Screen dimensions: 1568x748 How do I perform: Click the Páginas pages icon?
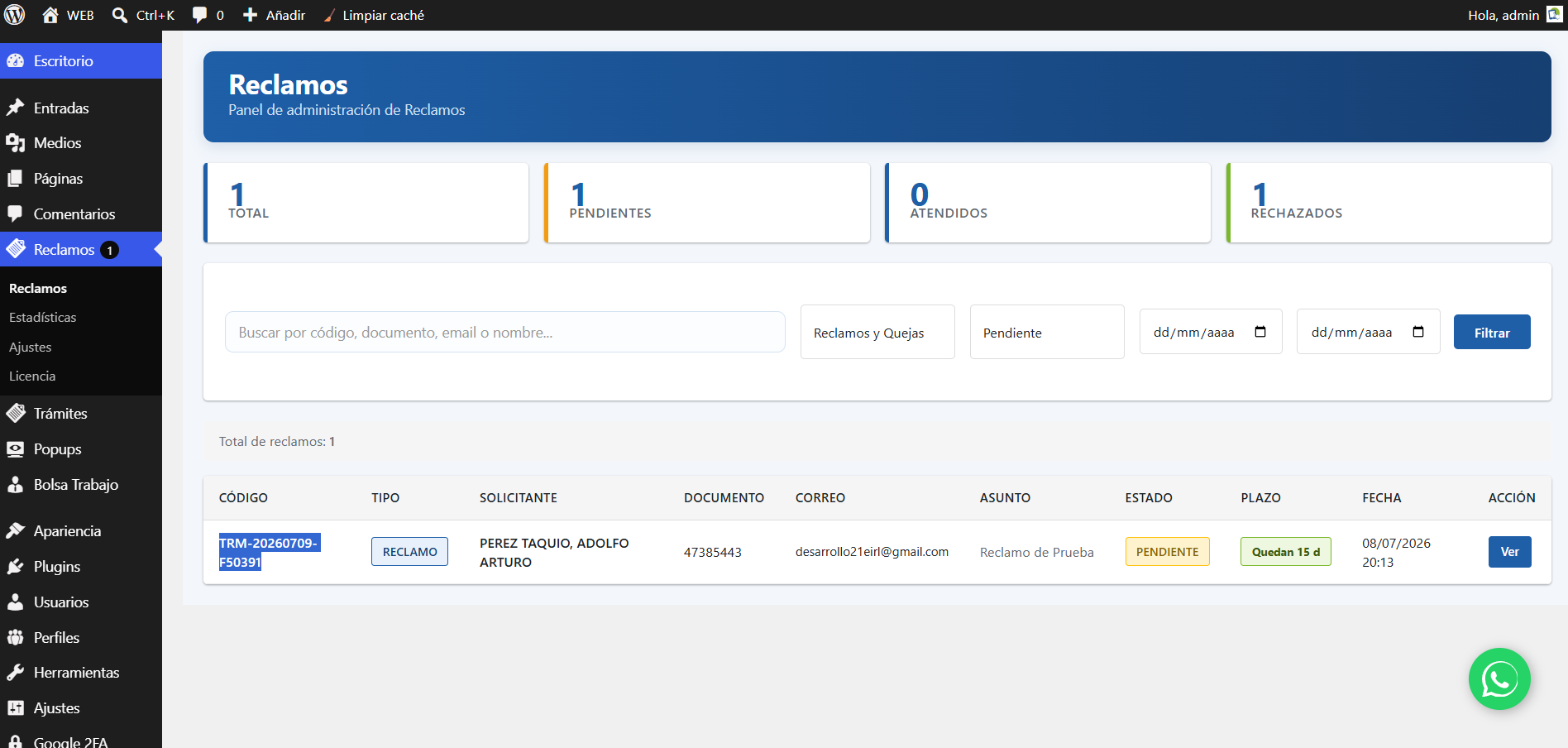pos(16,178)
